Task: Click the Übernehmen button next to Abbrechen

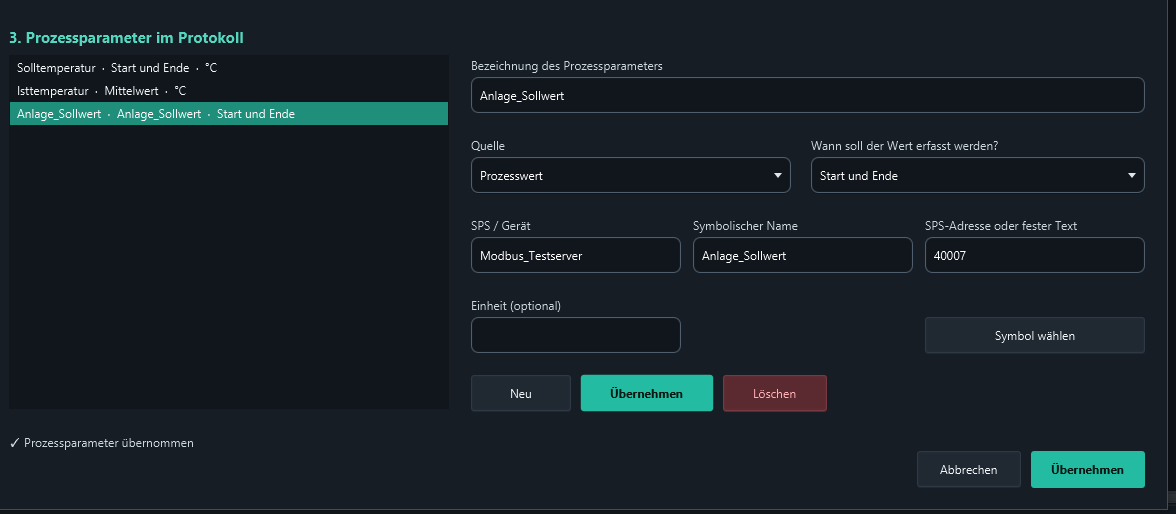Action: tap(1088, 470)
